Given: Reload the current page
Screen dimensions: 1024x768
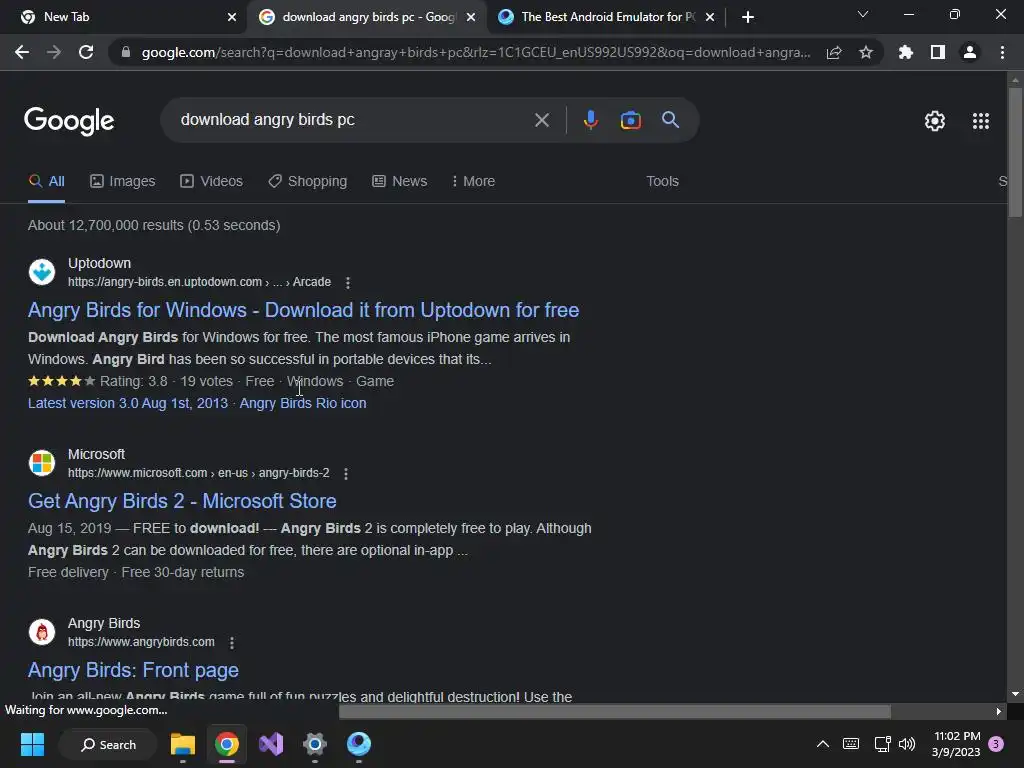Looking at the screenshot, I should [x=86, y=52].
